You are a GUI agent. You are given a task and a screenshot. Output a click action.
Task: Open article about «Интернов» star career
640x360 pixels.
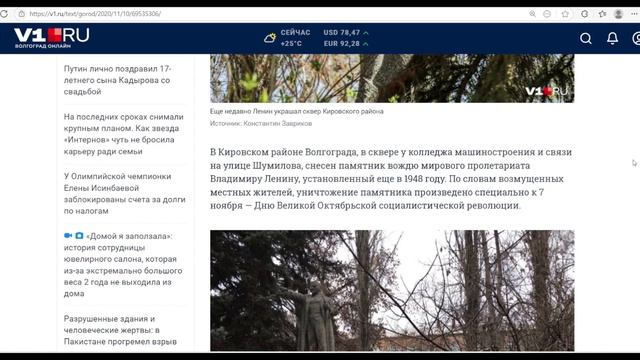pos(124,134)
